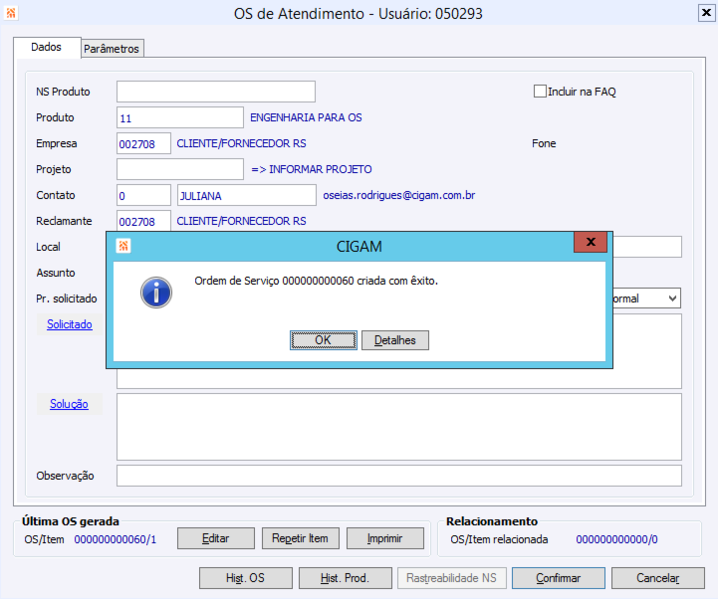Click the Empresa code field 002708
Image resolution: width=718 pixels, height=599 pixels.
click(143, 143)
